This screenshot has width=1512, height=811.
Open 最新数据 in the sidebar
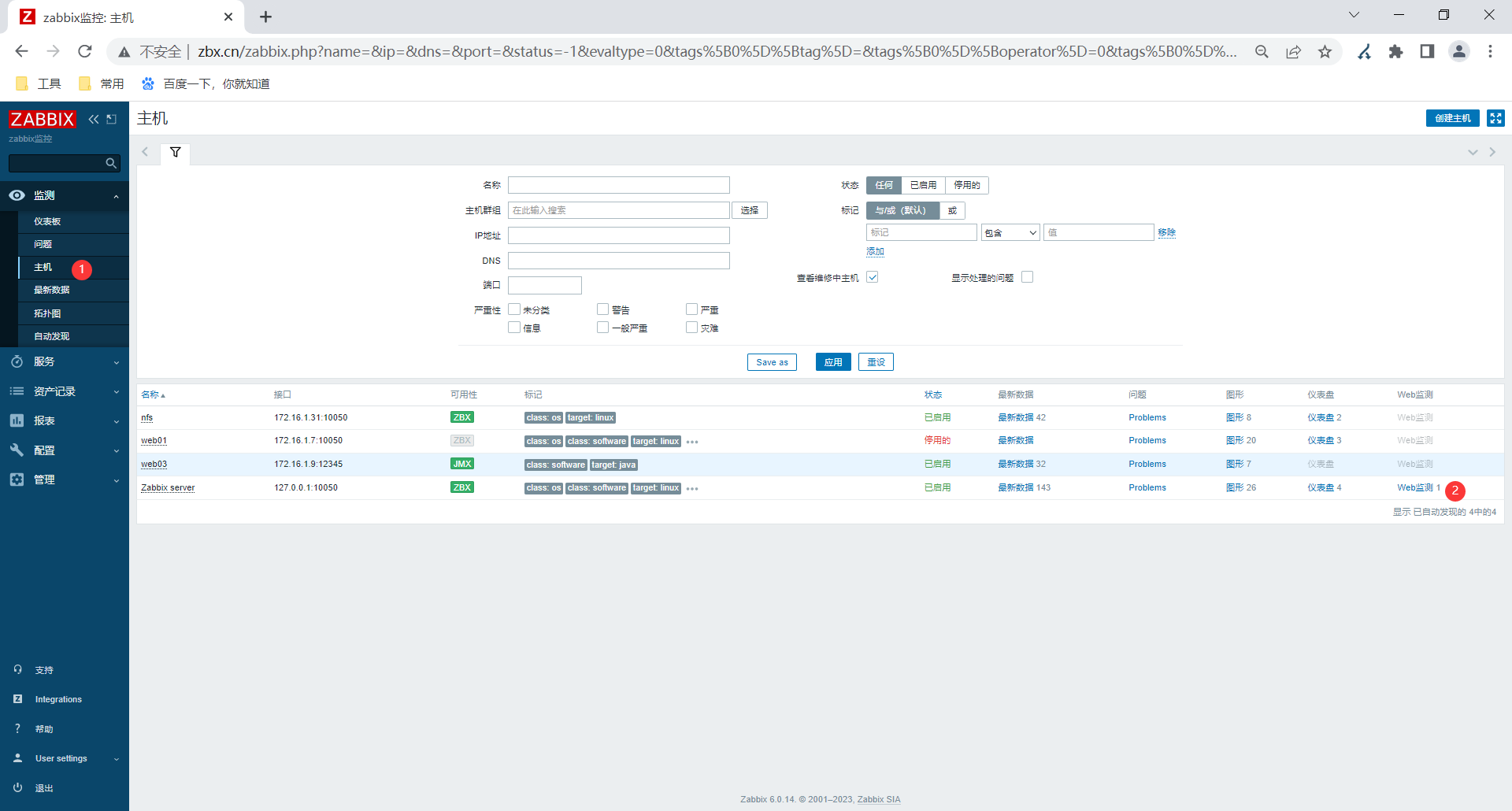[52, 290]
